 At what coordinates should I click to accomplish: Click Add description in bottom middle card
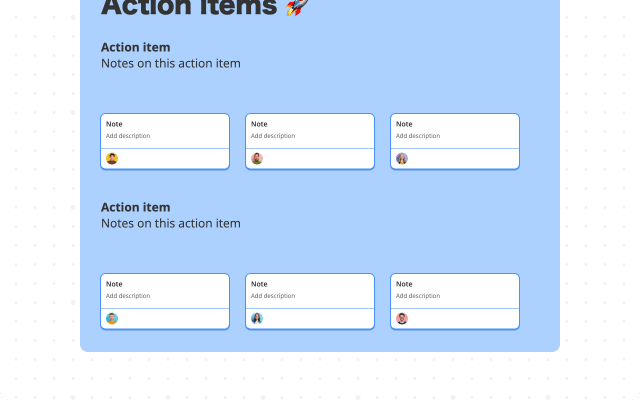coord(272,296)
